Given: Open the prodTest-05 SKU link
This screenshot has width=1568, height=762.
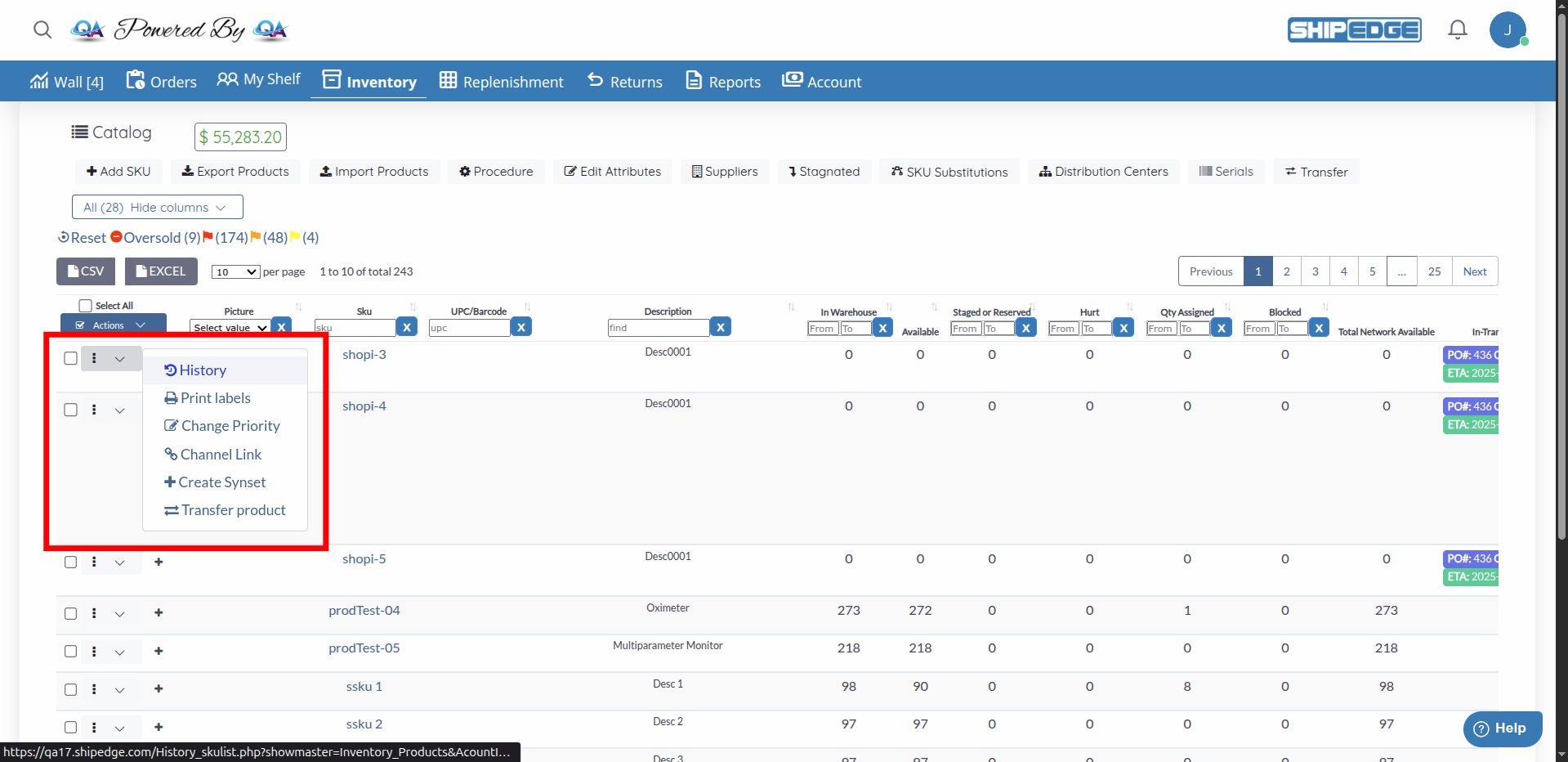Looking at the screenshot, I should (364, 648).
